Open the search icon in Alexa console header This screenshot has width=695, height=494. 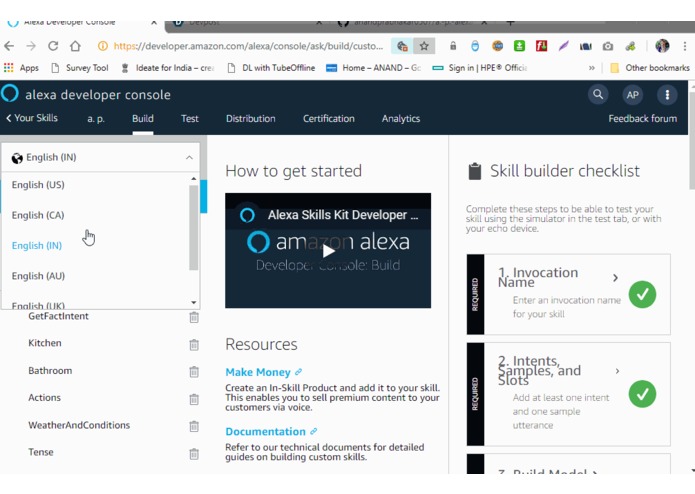tap(598, 94)
